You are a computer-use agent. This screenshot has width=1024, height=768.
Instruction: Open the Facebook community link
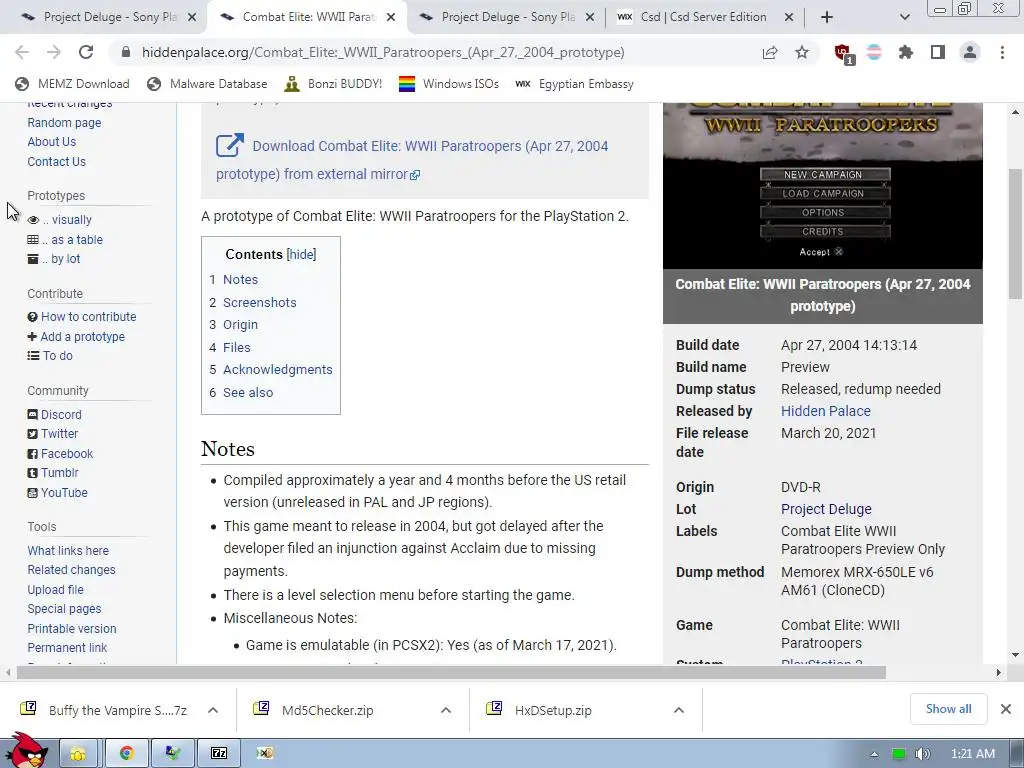pos(60,453)
